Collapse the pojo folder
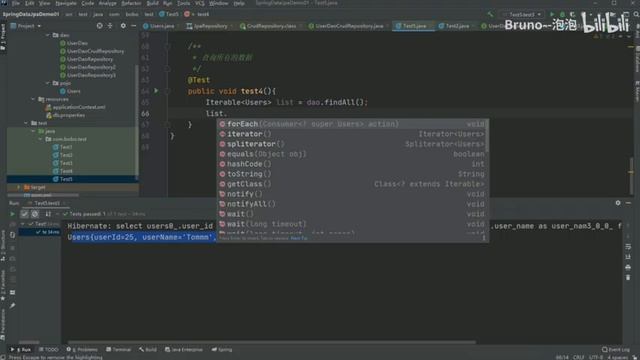This screenshot has width=640, height=360. click(48, 83)
